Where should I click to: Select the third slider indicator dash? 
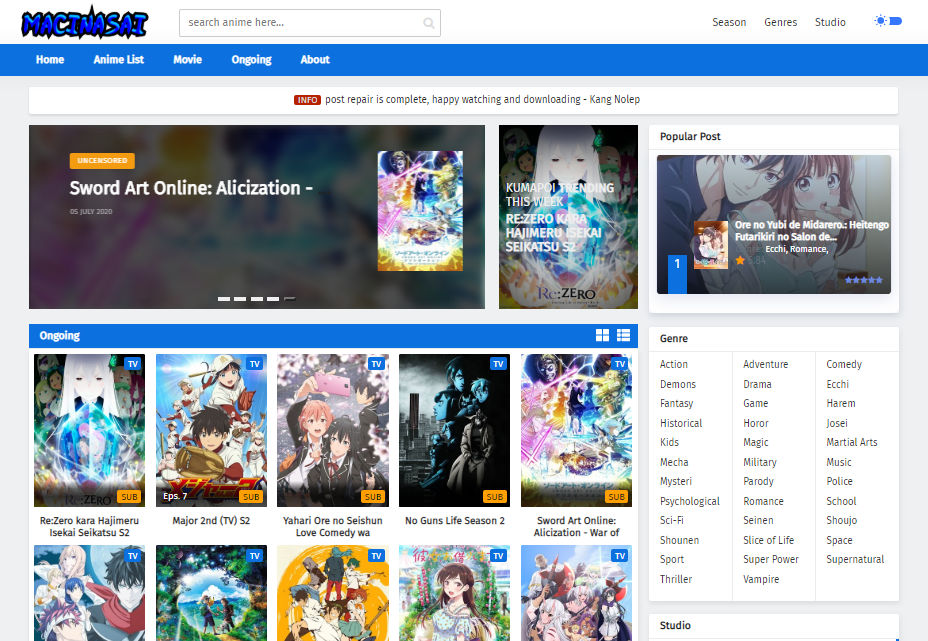coord(257,299)
